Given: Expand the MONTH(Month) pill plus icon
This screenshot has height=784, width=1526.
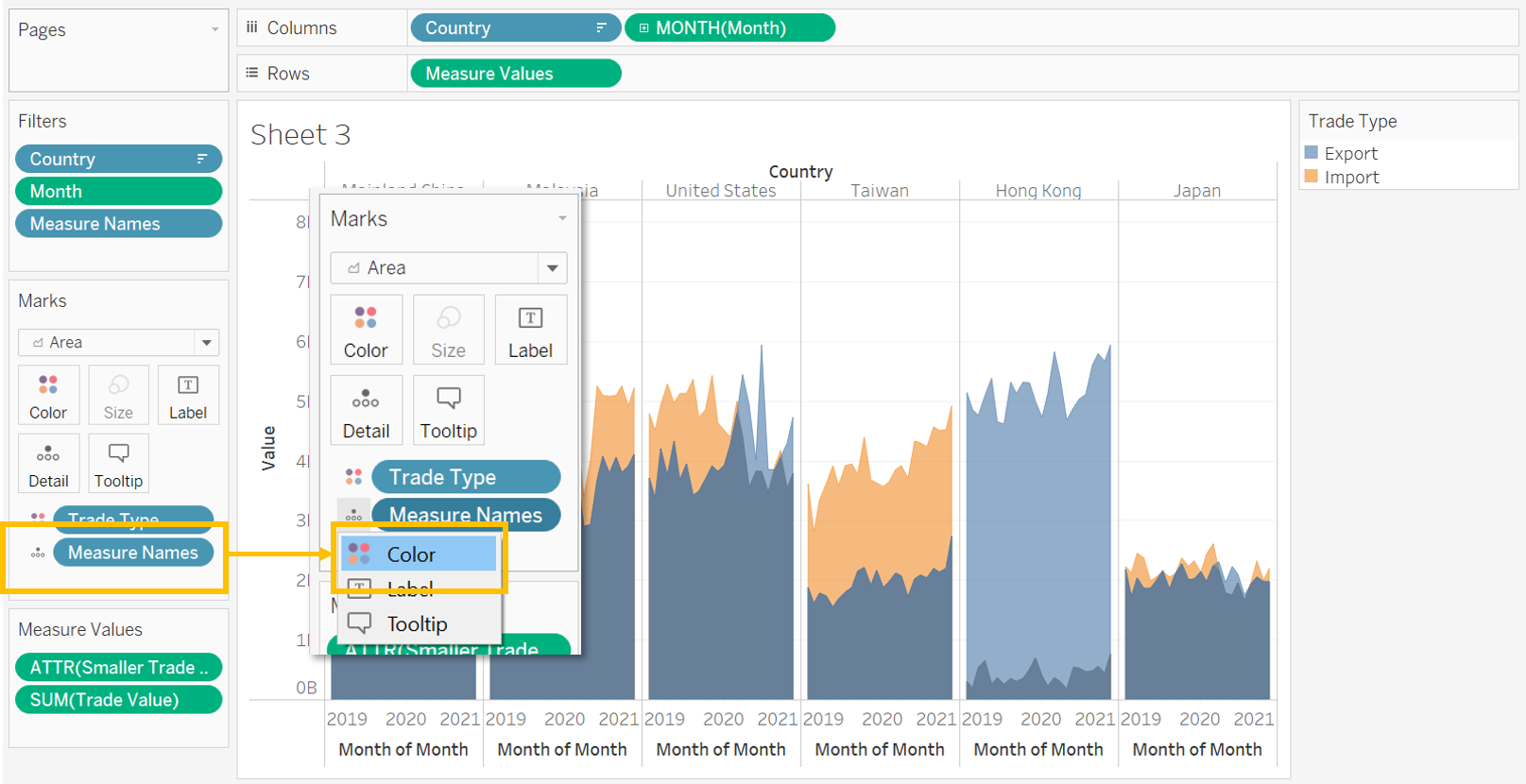Looking at the screenshot, I should (643, 28).
